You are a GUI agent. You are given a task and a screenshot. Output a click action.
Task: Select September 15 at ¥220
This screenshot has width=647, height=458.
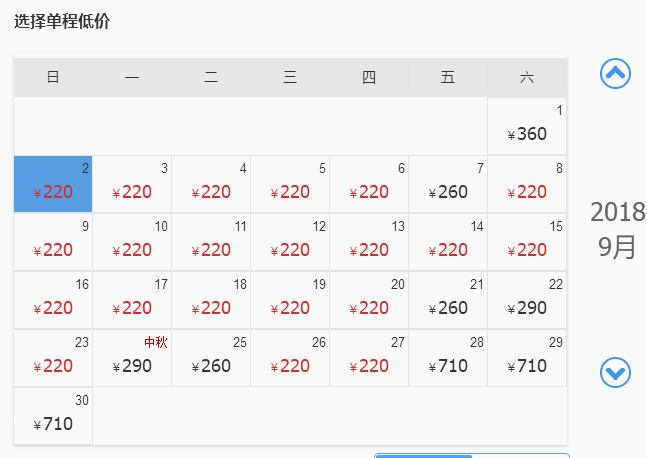pyautogui.click(x=527, y=242)
